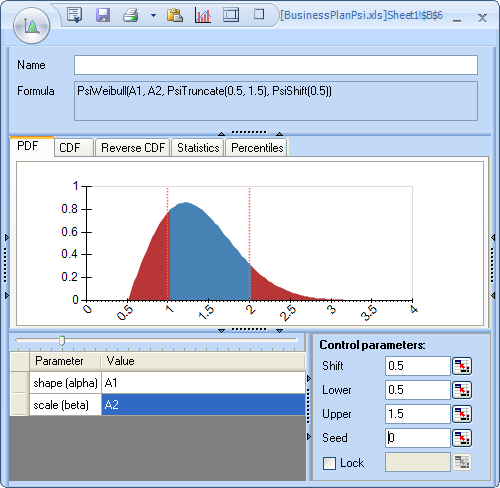This screenshot has width=500, height=488.
Task: Click the right down arrow below chart
Action: point(280,331)
